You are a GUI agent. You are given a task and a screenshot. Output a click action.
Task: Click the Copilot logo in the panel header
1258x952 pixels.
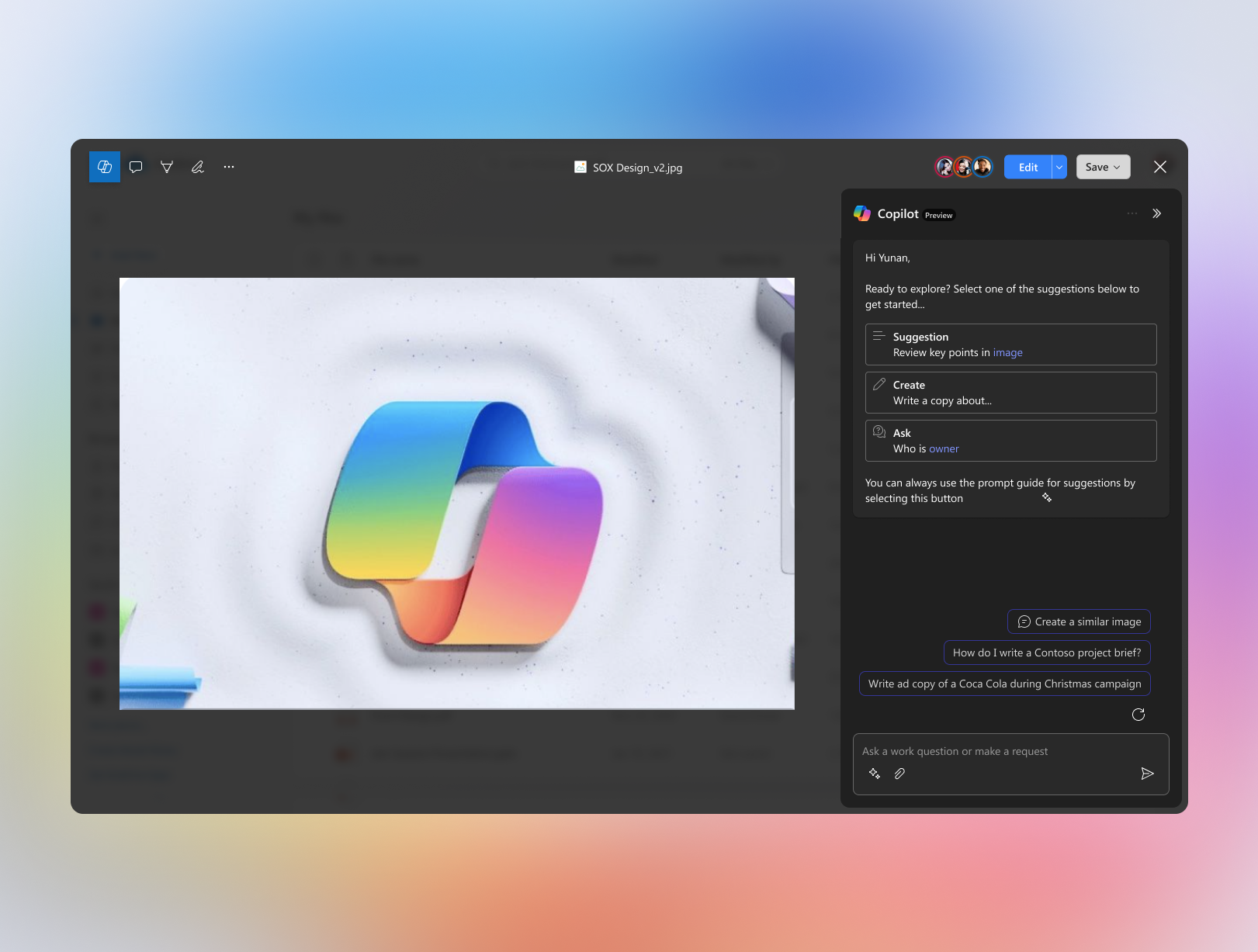(862, 213)
